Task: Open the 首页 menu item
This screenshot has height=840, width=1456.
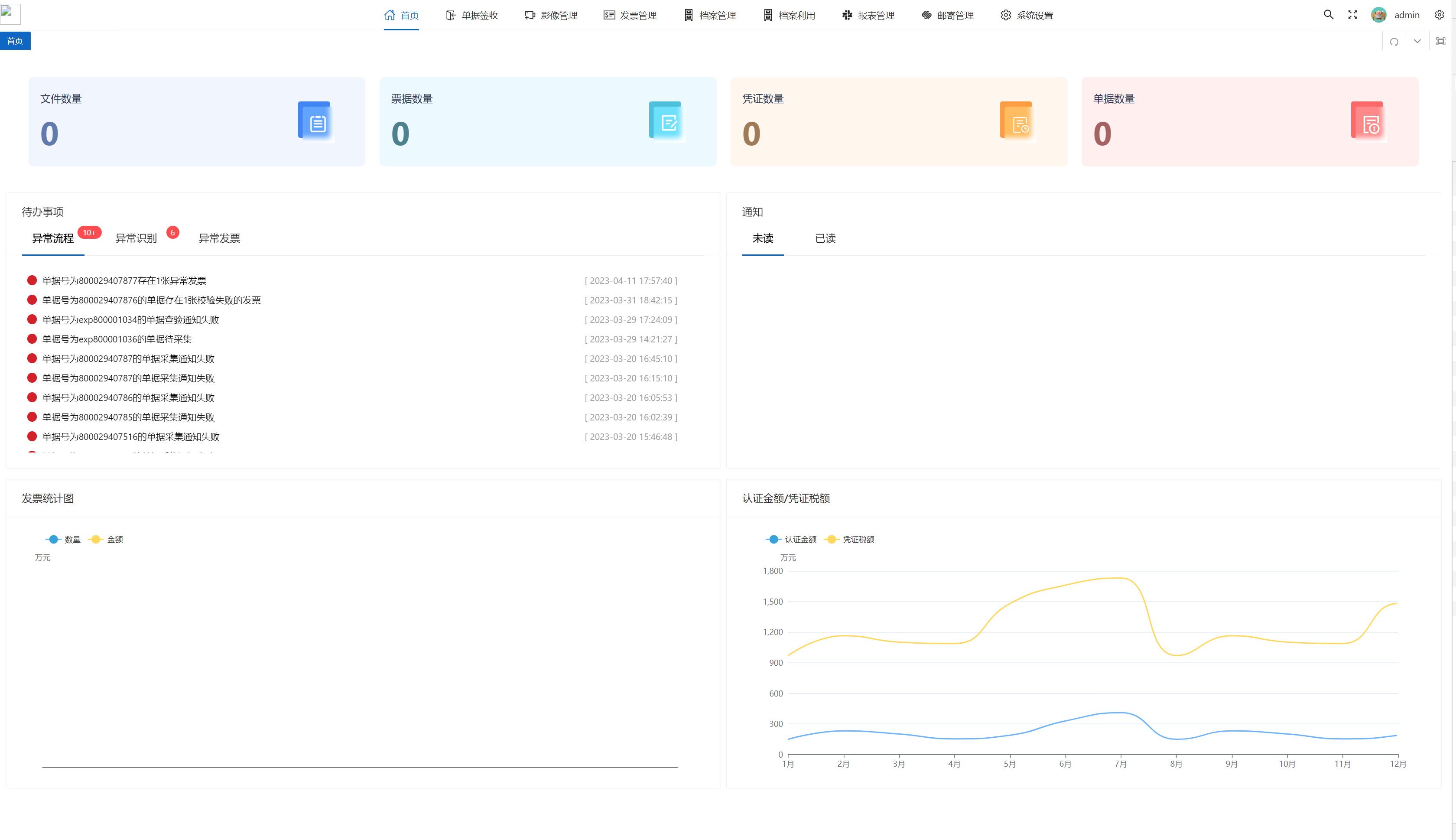Action: click(401, 15)
